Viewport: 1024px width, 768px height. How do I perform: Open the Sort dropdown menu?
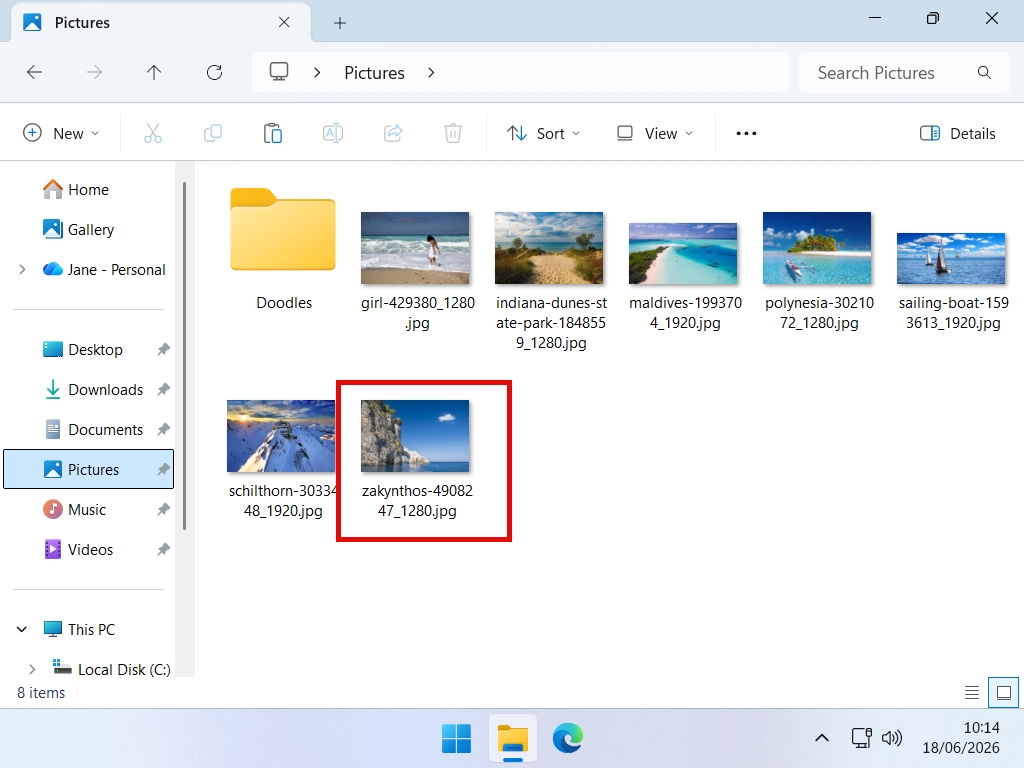tap(543, 133)
